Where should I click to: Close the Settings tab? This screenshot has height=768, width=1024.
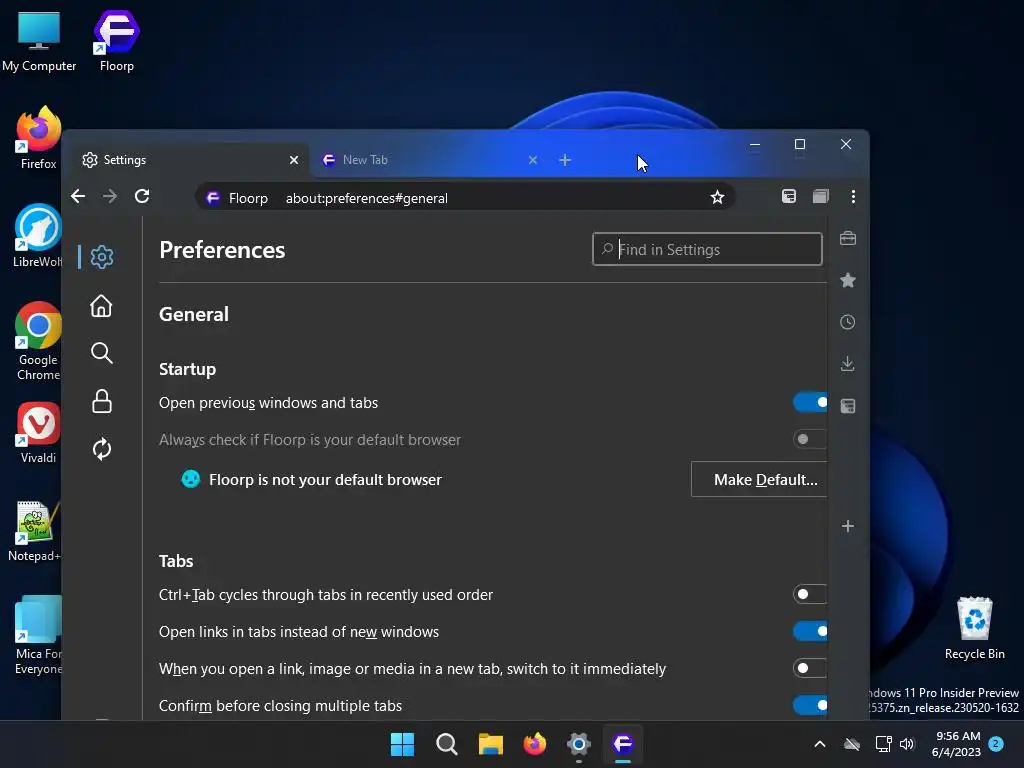click(x=294, y=160)
